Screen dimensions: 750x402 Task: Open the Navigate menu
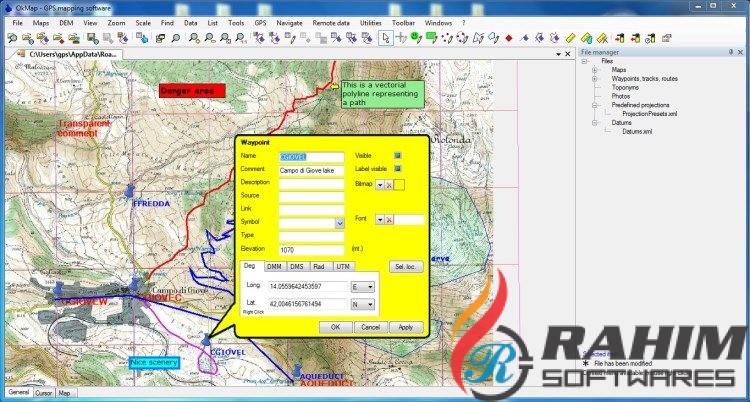click(x=289, y=23)
